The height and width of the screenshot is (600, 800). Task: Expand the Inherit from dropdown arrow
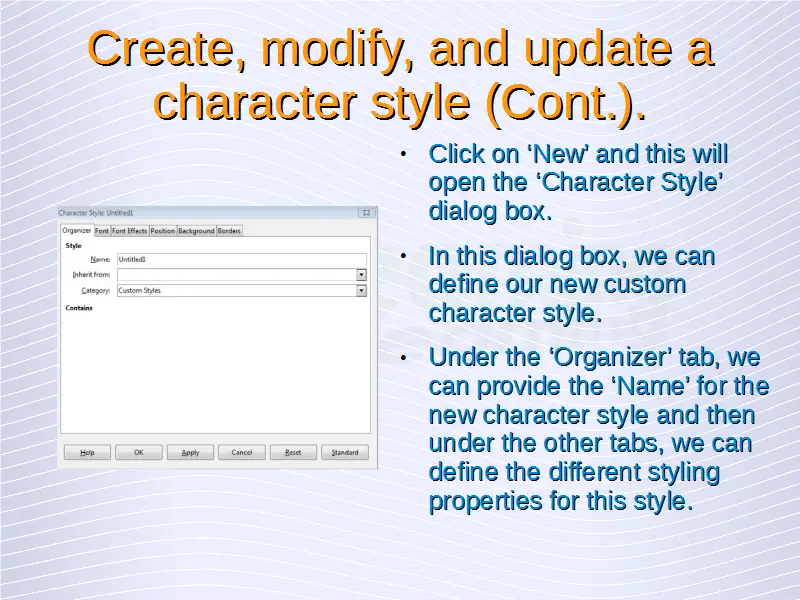pyautogui.click(x=361, y=274)
